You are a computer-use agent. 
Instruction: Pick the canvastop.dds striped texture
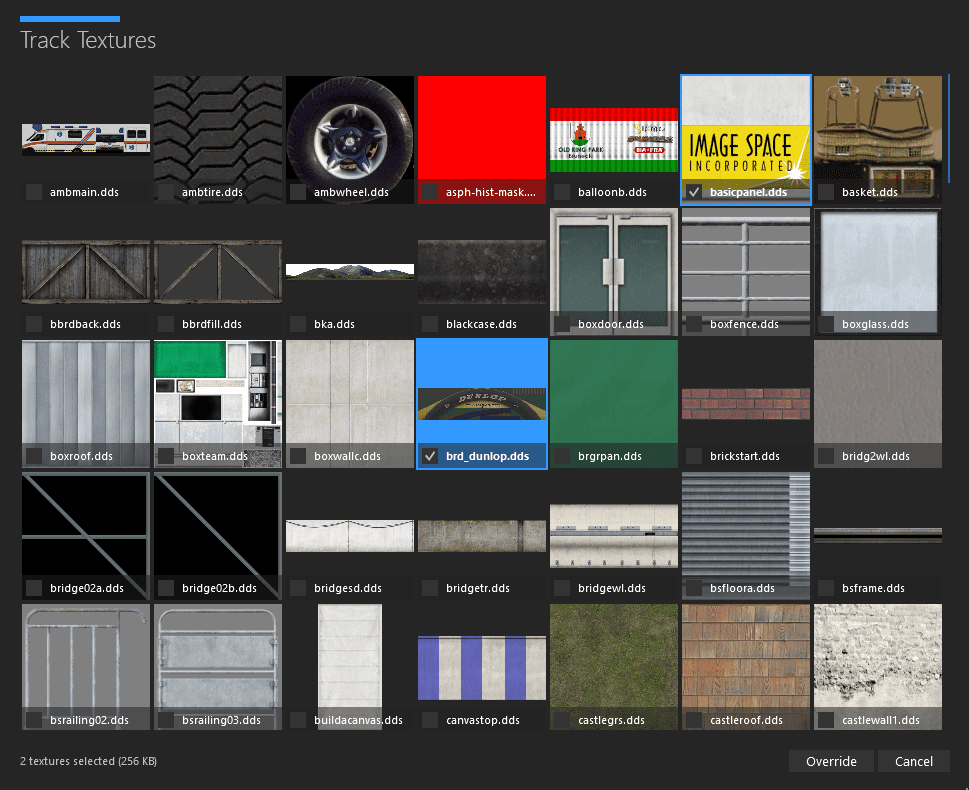coord(481,666)
